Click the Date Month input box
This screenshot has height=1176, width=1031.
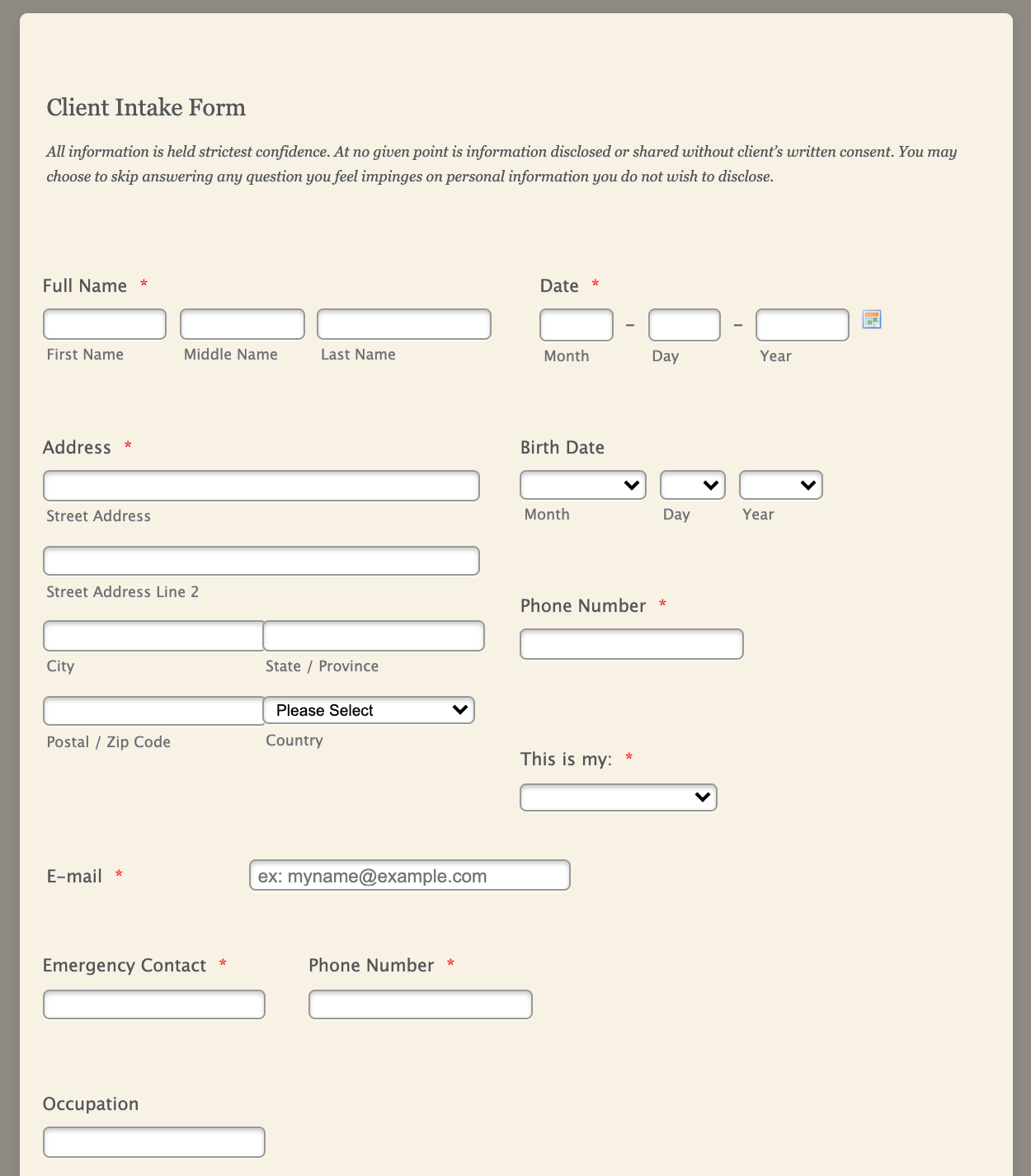(x=577, y=325)
